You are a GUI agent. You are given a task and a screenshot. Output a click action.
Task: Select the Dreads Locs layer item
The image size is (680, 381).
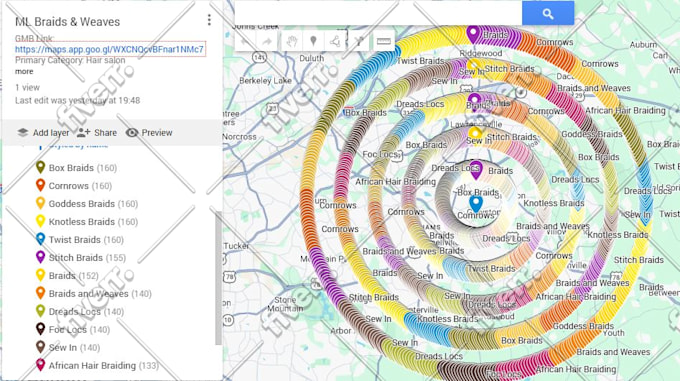(80, 312)
